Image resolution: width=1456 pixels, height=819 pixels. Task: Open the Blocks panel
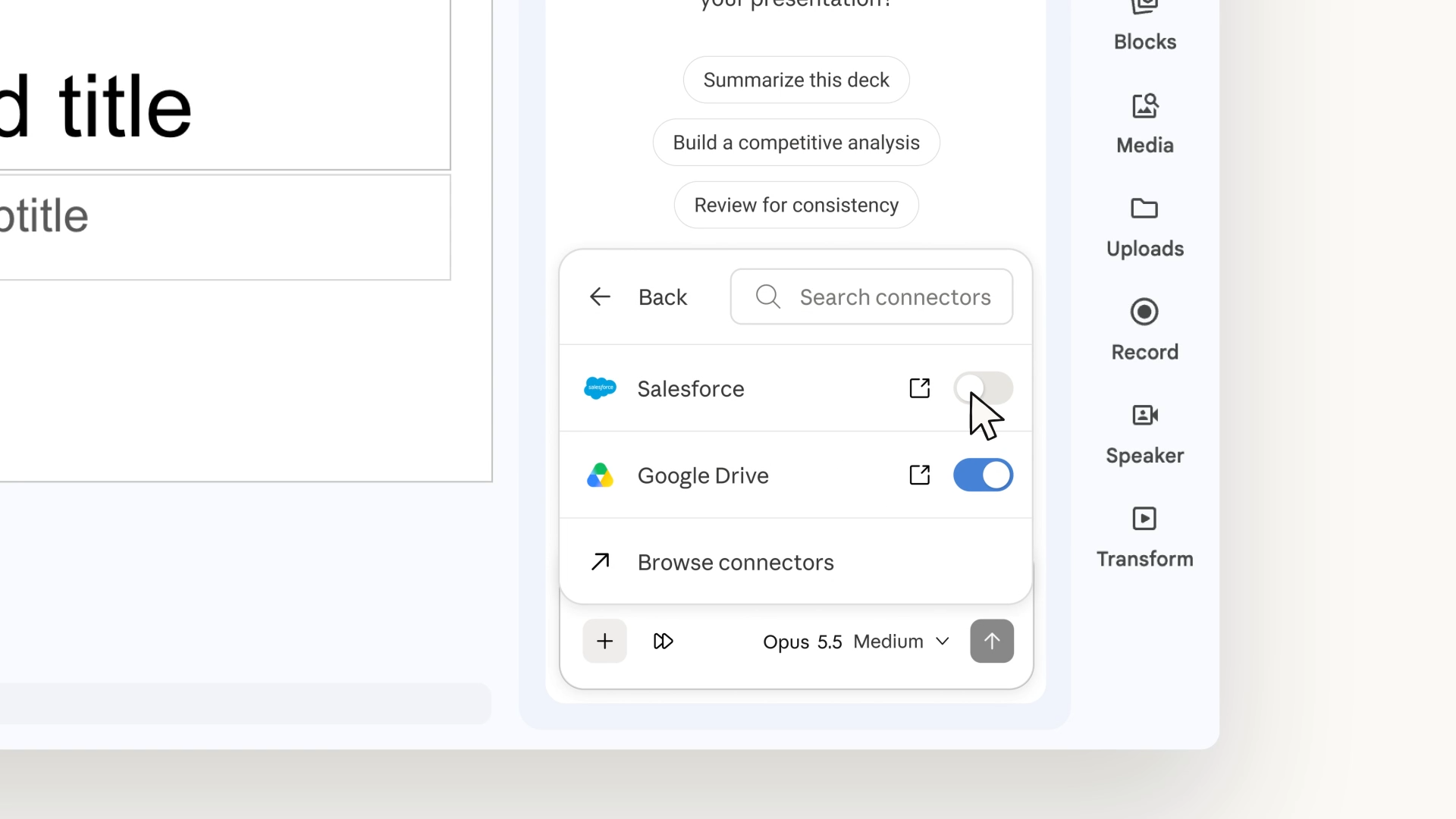[1144, 27]
